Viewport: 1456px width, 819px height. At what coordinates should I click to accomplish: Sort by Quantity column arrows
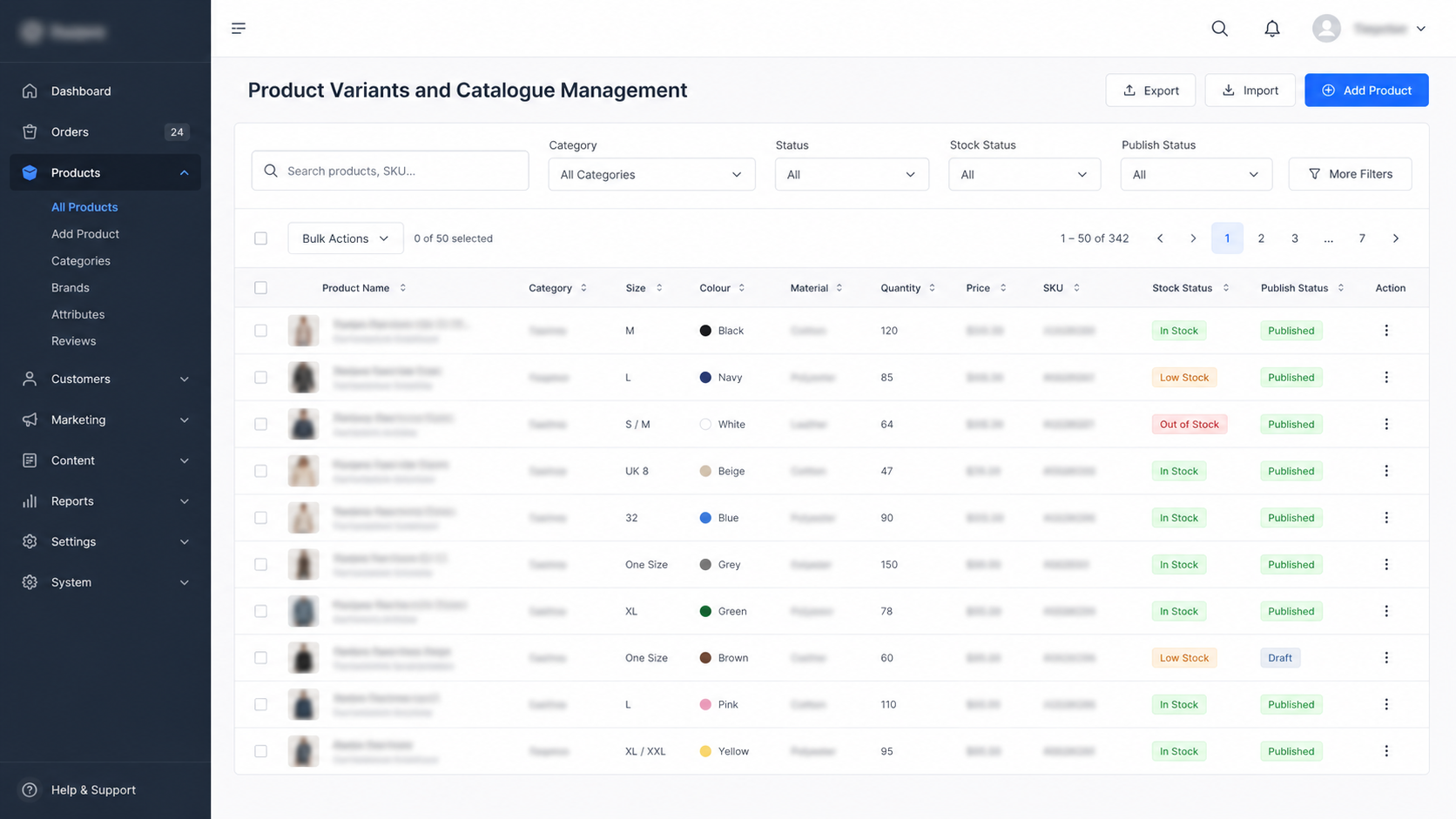pos(932,288)
